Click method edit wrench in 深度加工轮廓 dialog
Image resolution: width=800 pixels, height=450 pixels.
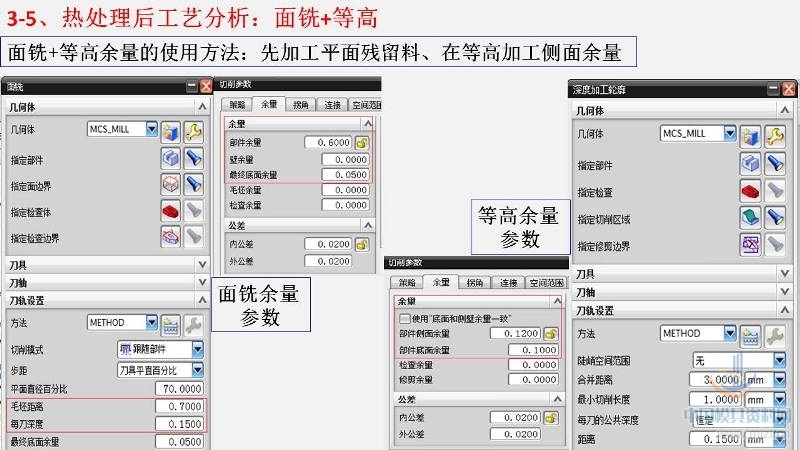(x=775, y=336)
